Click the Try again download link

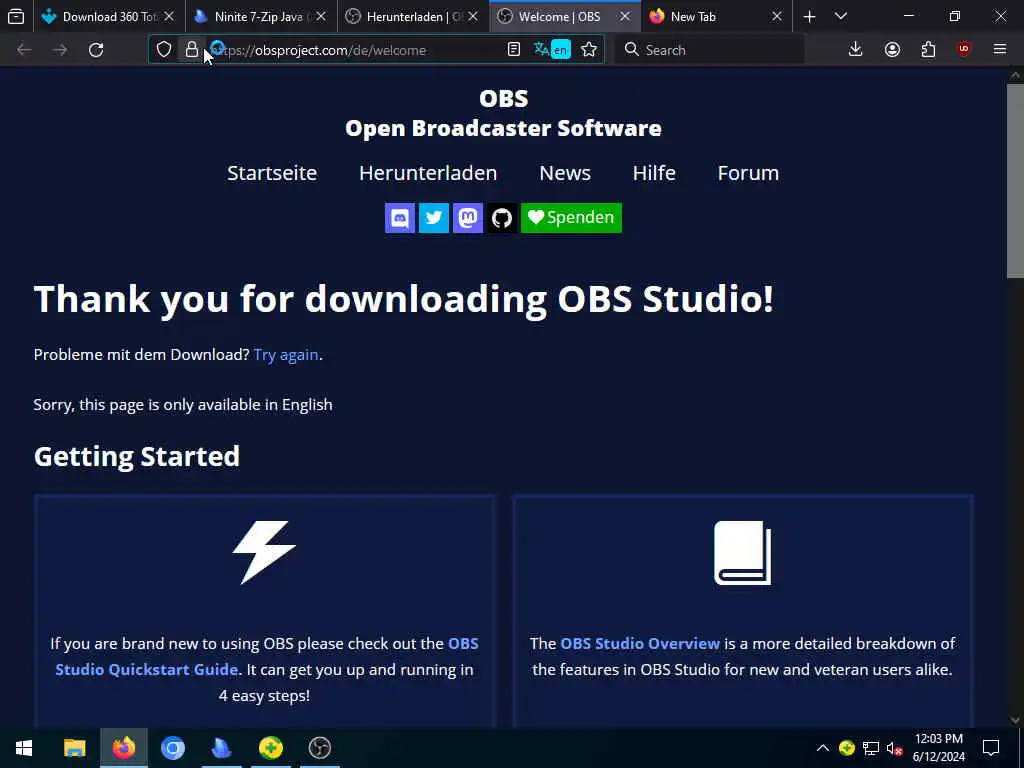coord(286,355)
